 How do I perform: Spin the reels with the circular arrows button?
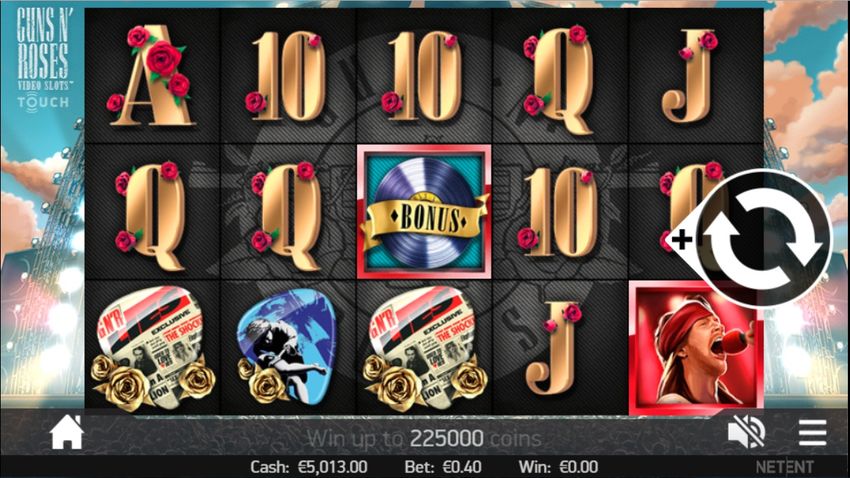(x=764, y=239)
